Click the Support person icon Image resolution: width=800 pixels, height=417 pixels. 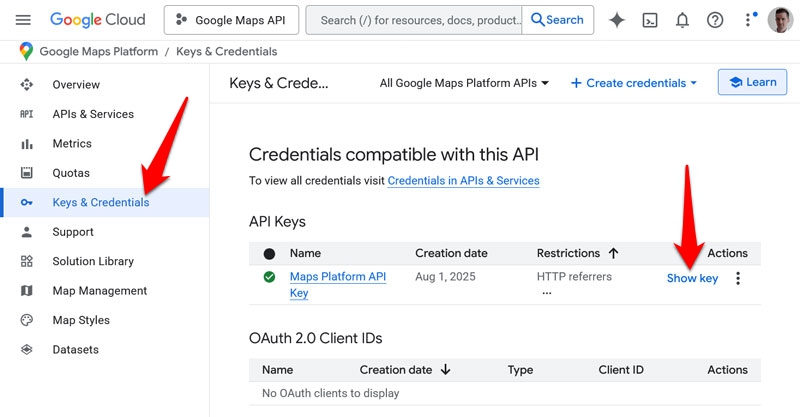[x=27, y=232]
